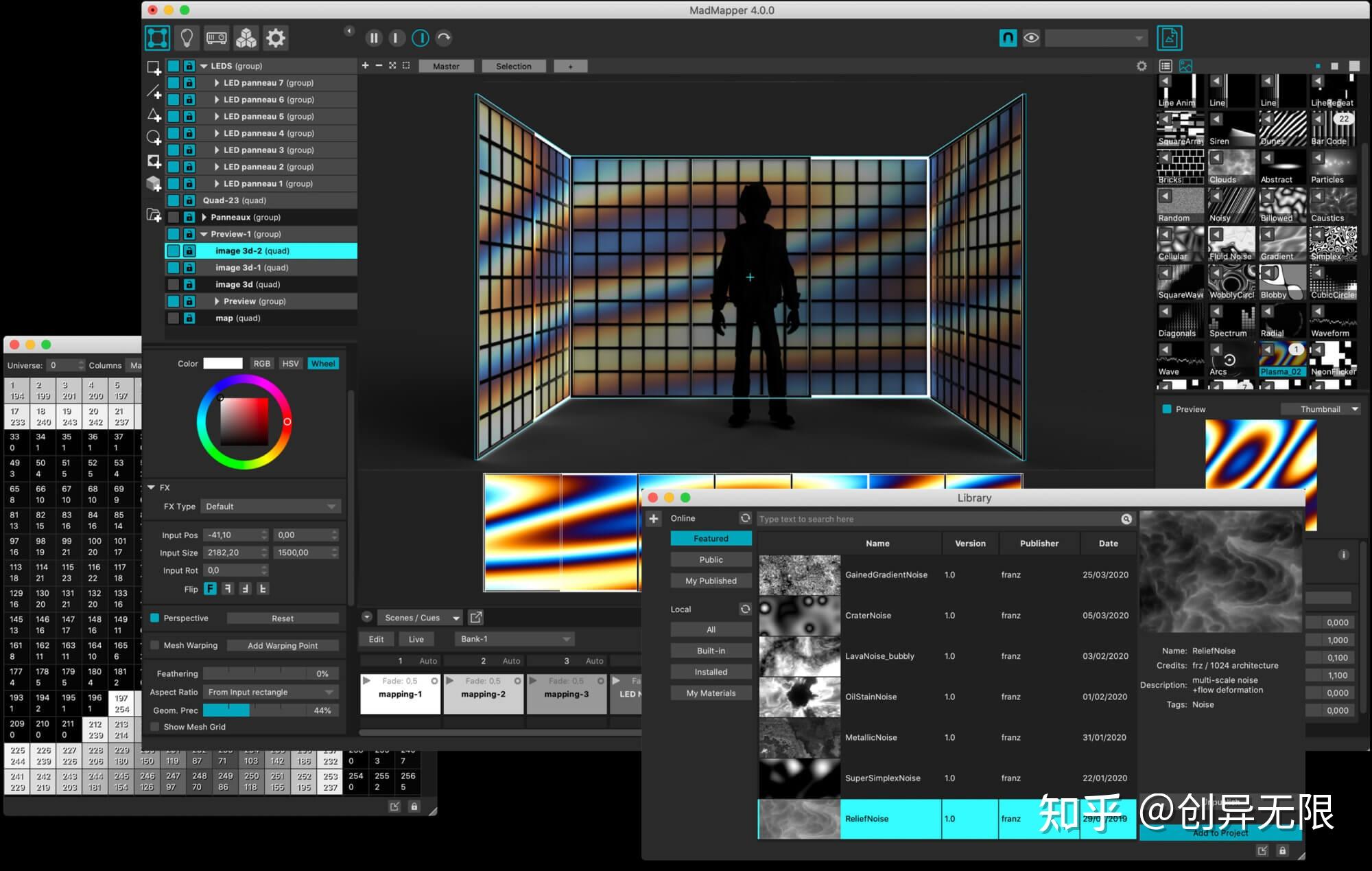Click zoom-fit icon above the canvas
This screenshot has width=1372, height=871.
click(392, 65)
